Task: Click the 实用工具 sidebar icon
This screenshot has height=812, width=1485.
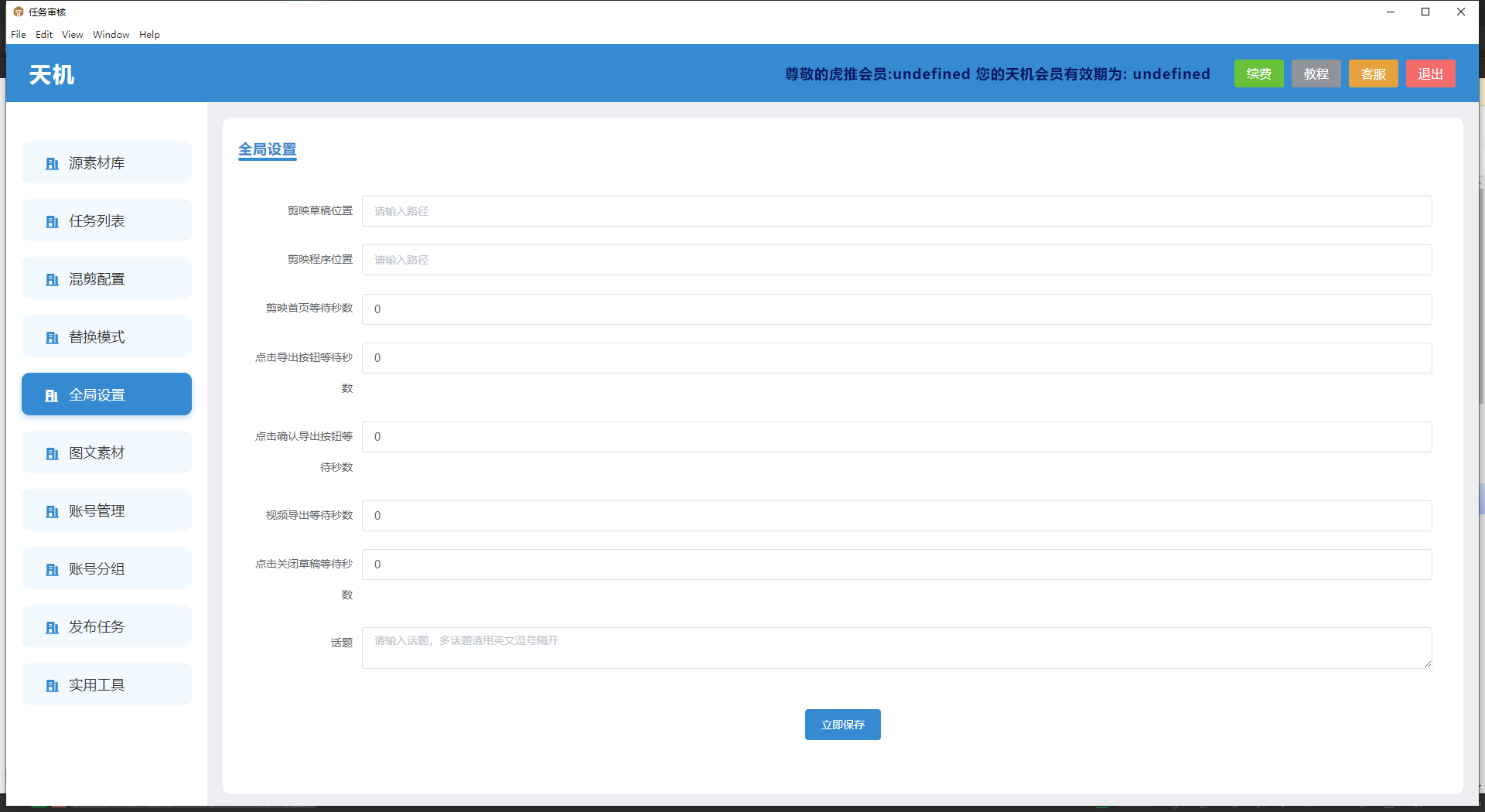Action: (x=52, y=686)
